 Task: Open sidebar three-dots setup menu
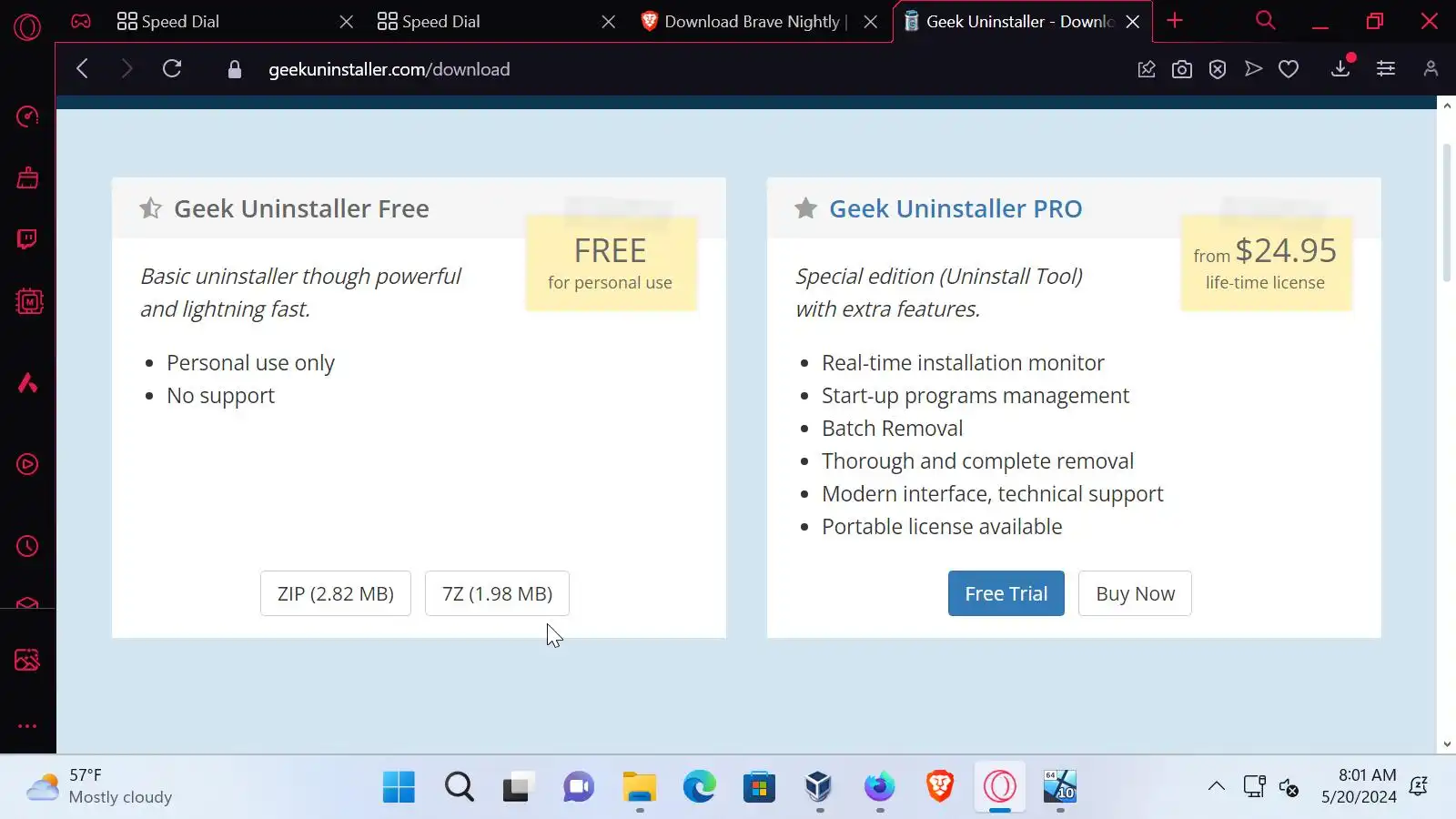(27, 726)
